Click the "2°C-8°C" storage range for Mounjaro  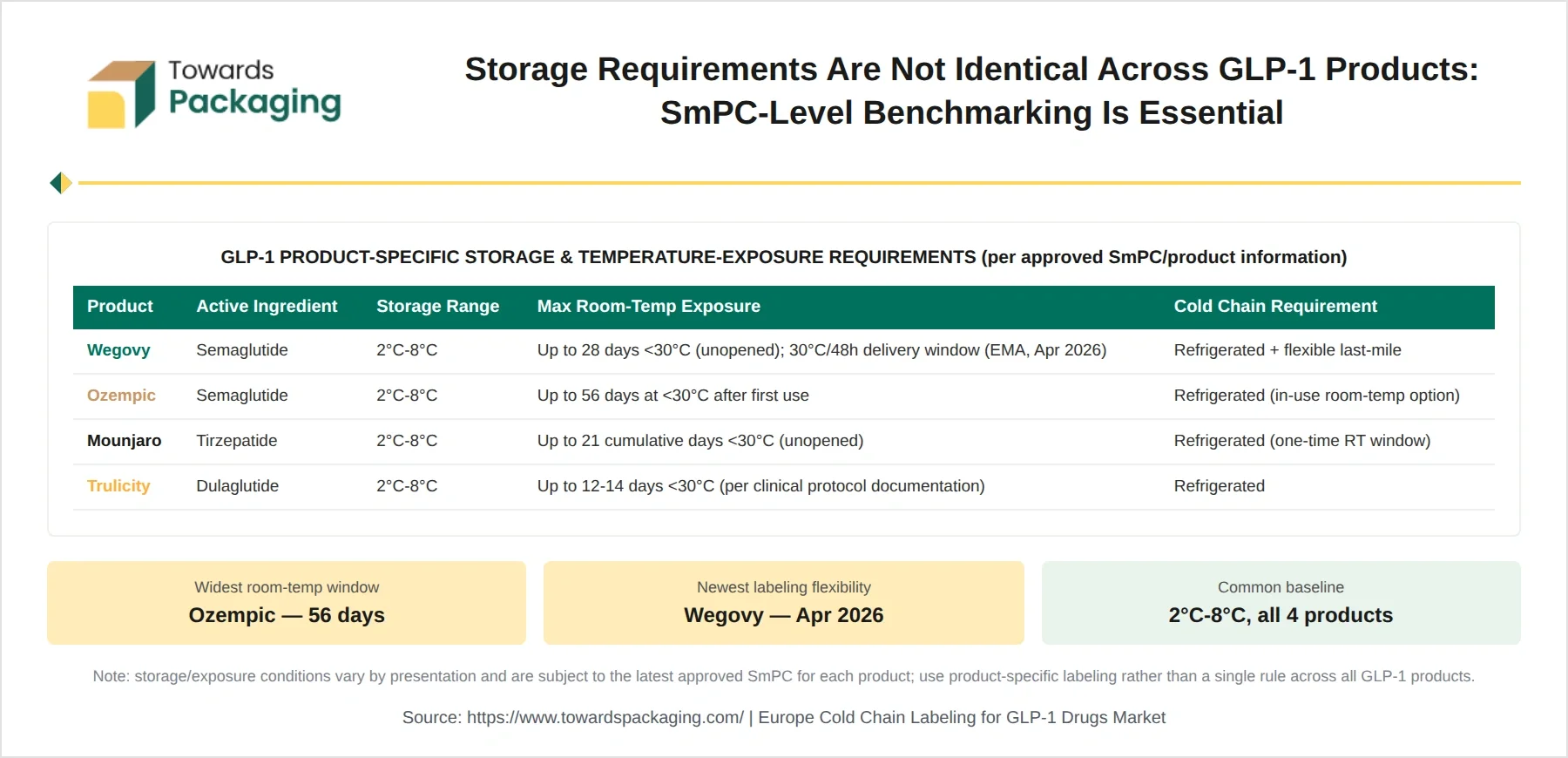click(x=407, y=441)
